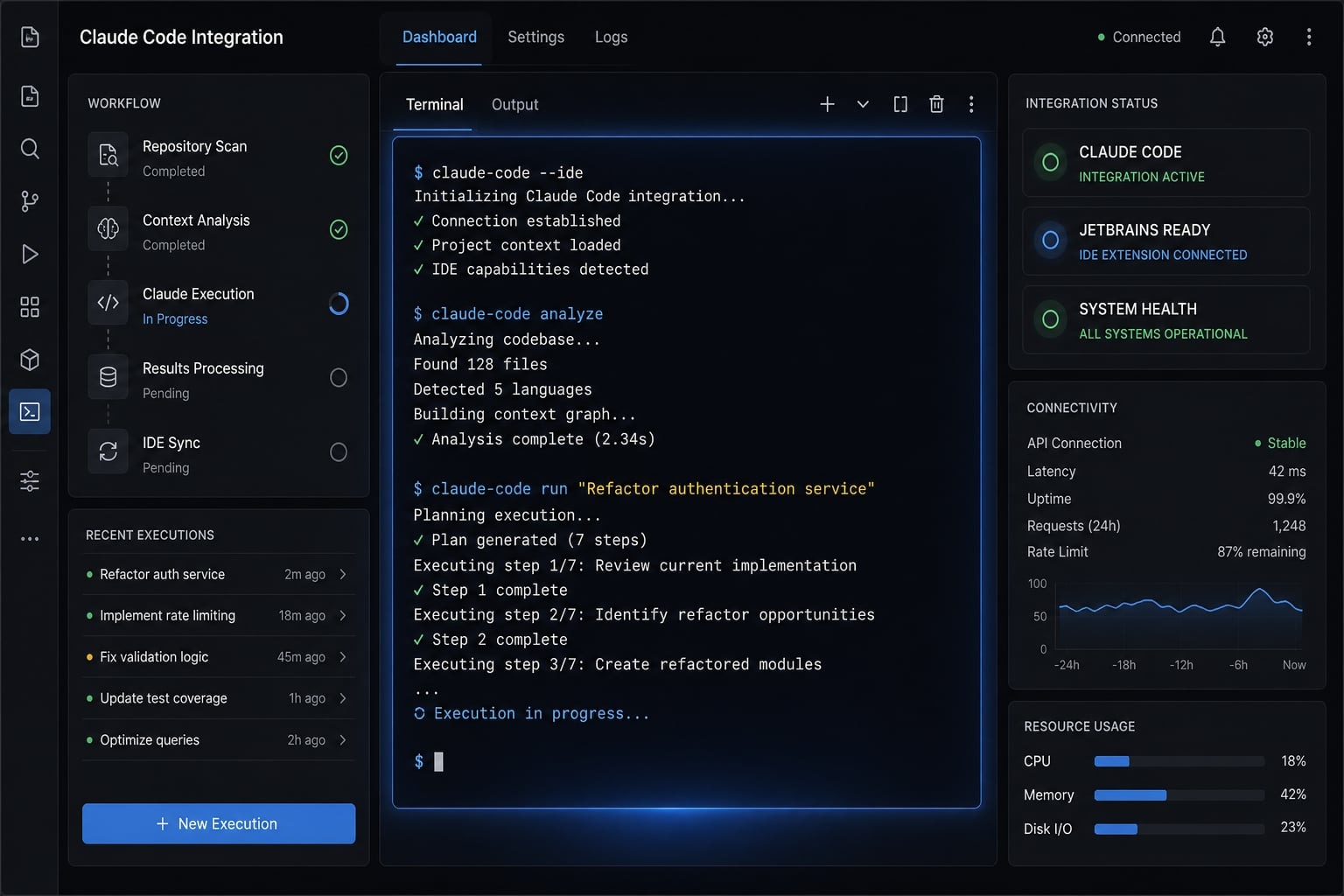The width and height of the screenshot is (1344, 896).
Task: Open header vertical ellipsis menu
Action: 1309,37
